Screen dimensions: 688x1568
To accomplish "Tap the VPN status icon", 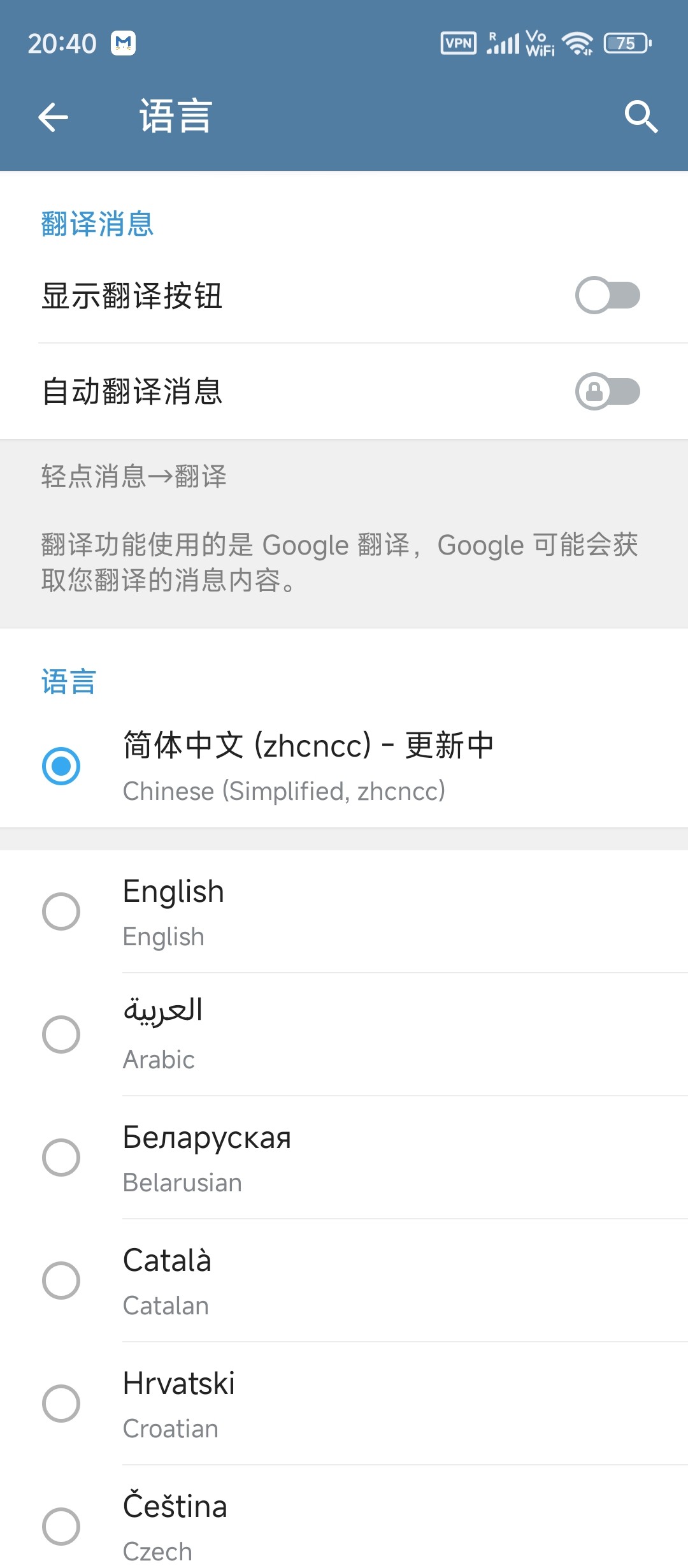I will point(458,43).
